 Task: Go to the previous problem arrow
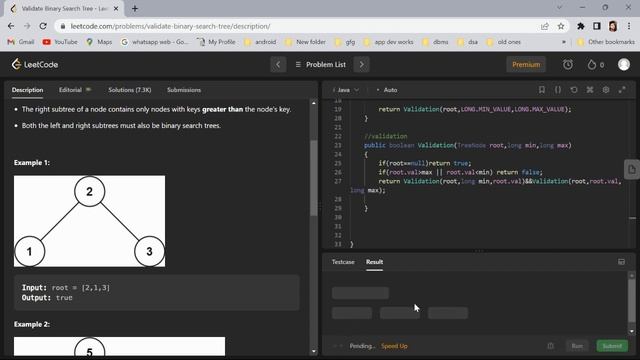click(278, 64)
